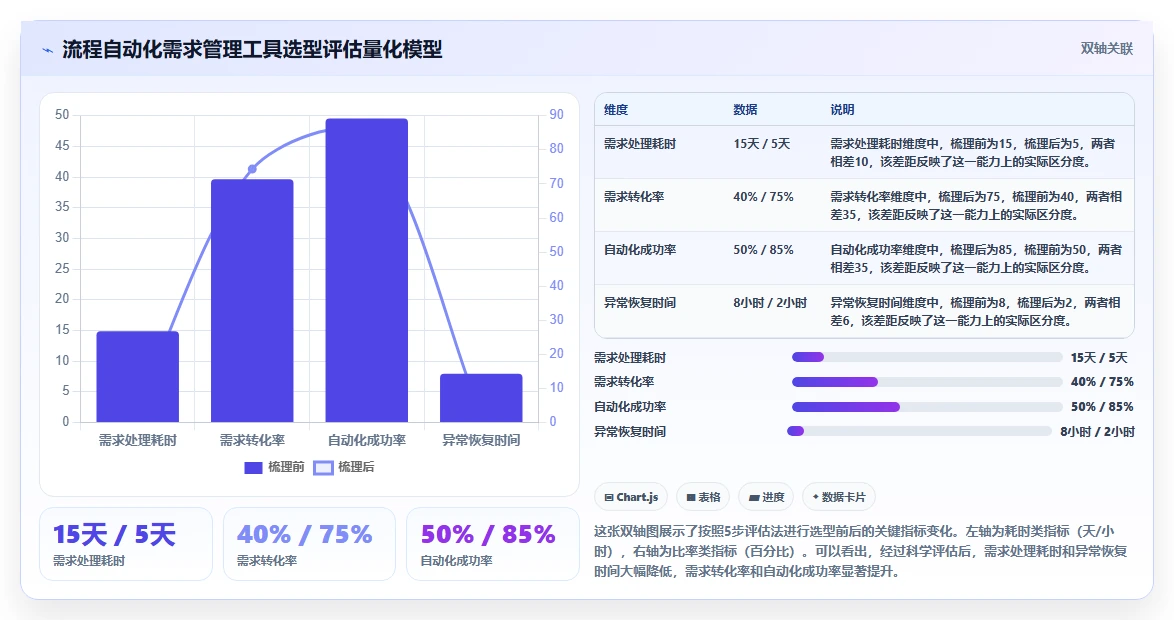Click the 自动化成功率 bar in the chart
The height and width of the screenshot is (620, 1174).
tap(367, 270)
